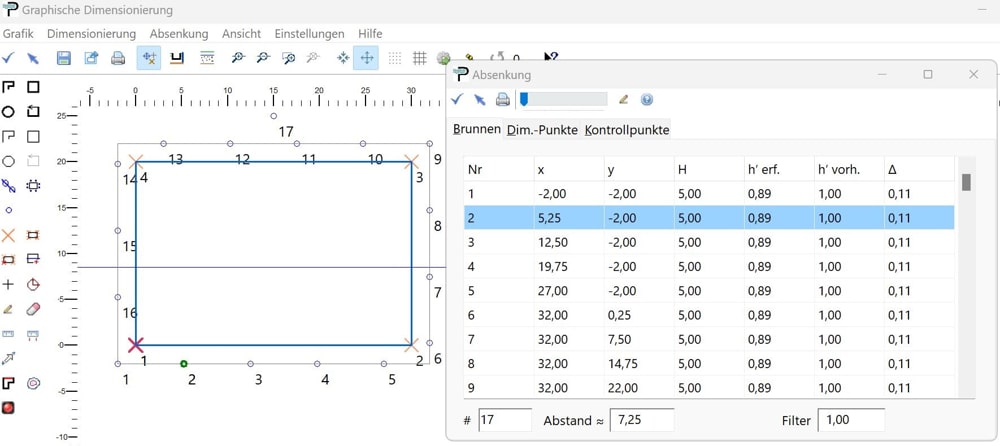Click the red record ball icon
1000x446 pixels.
point(9,407)
